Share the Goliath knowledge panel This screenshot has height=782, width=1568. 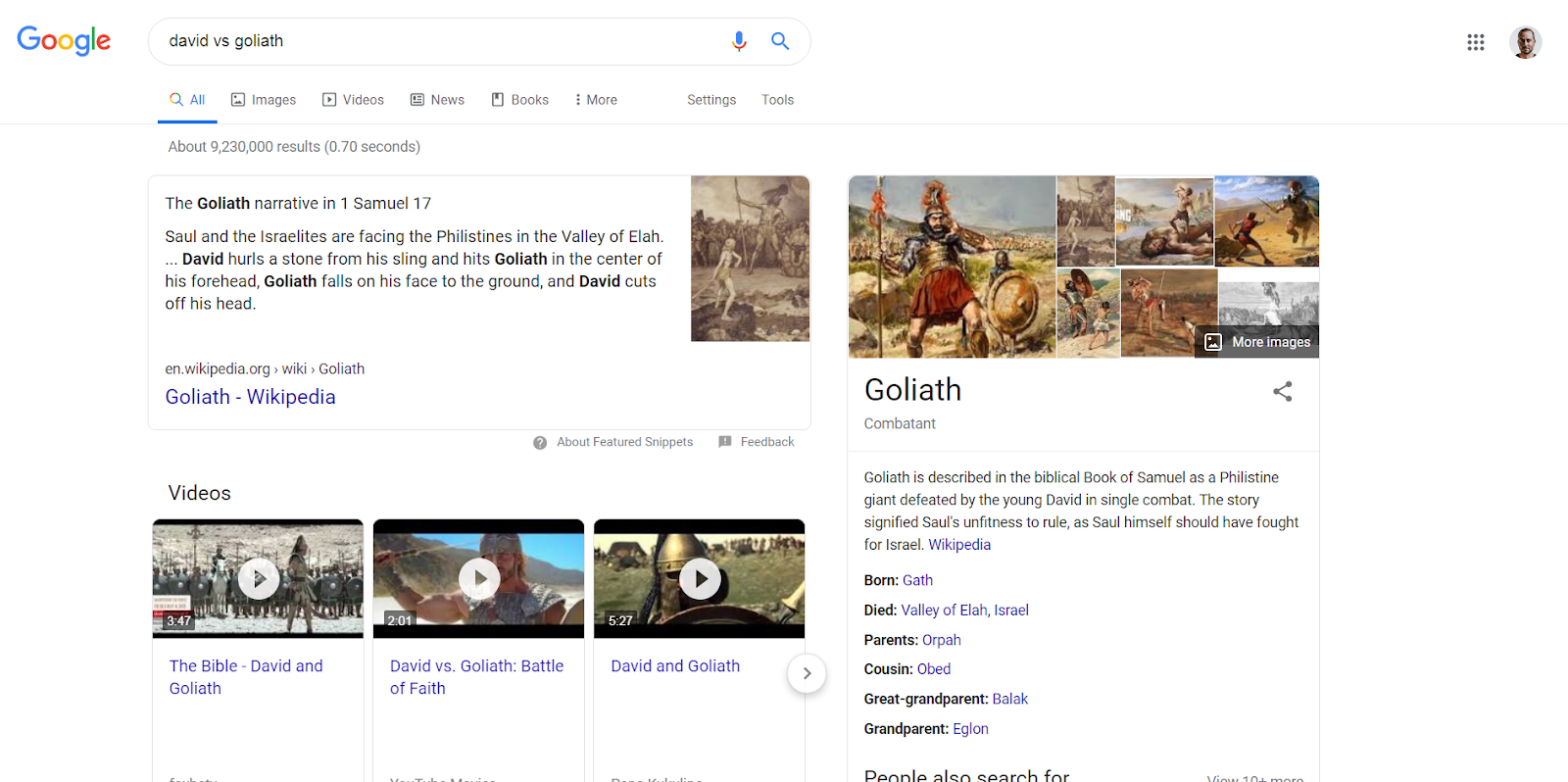pyautogui.click(x=1283, y=392)
